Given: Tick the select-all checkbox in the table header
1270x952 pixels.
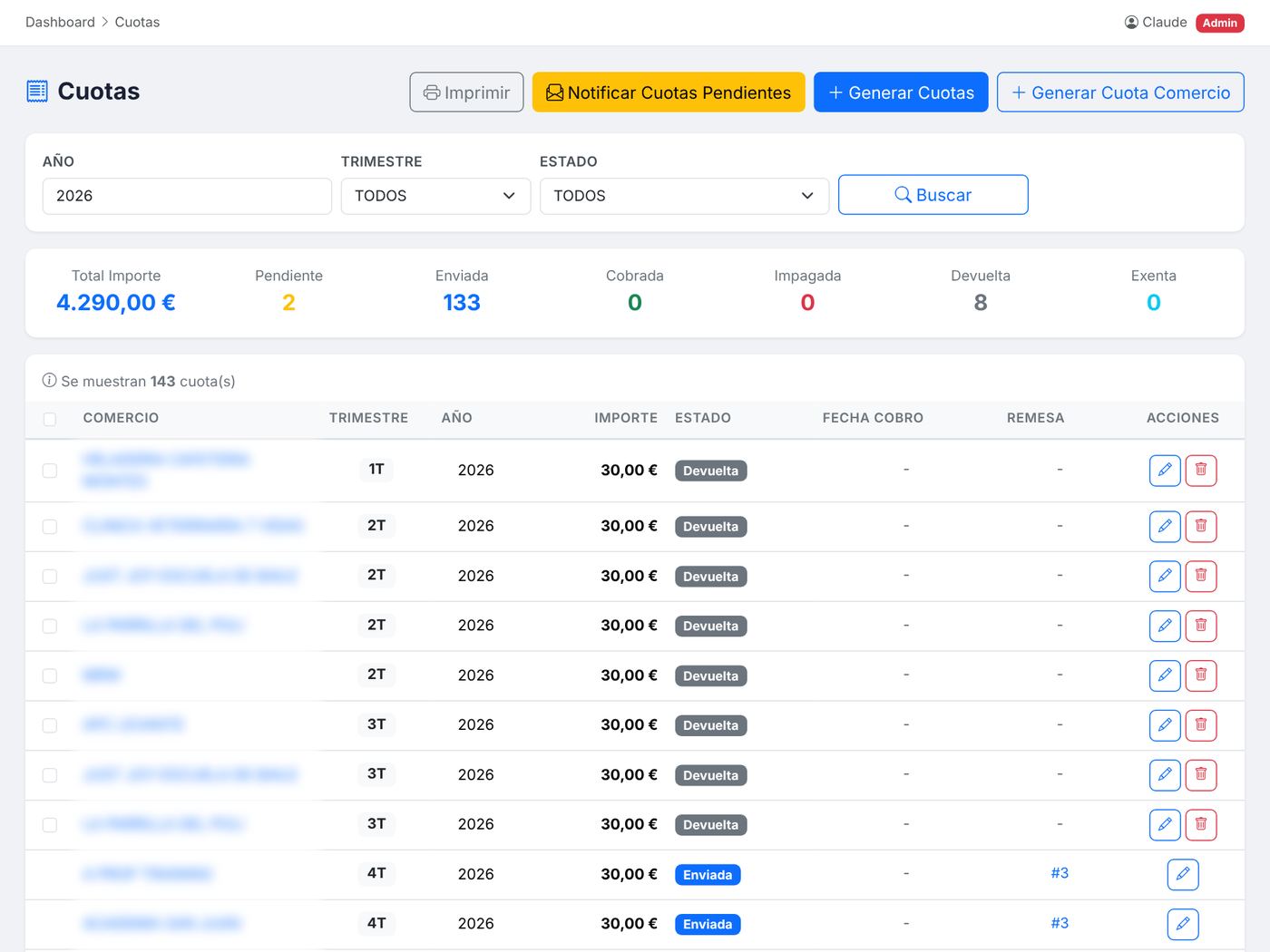Looking at the screenshot, I should pyautogui.click(x=50, y=419).
